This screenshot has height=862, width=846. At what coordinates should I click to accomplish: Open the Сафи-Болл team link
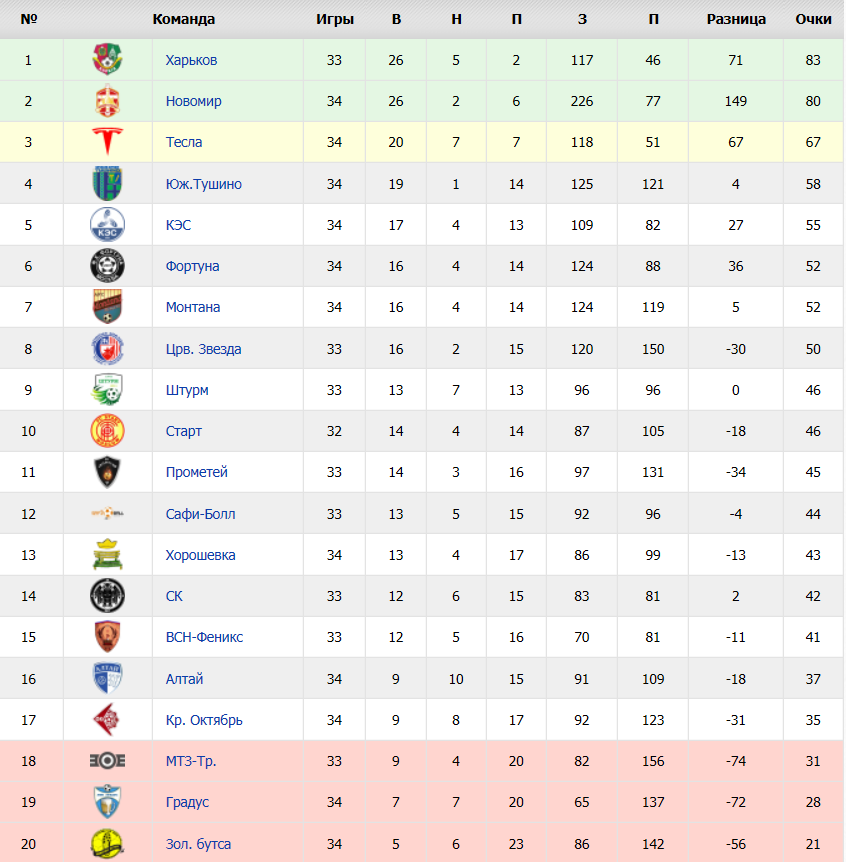click(x=201, y=514)
